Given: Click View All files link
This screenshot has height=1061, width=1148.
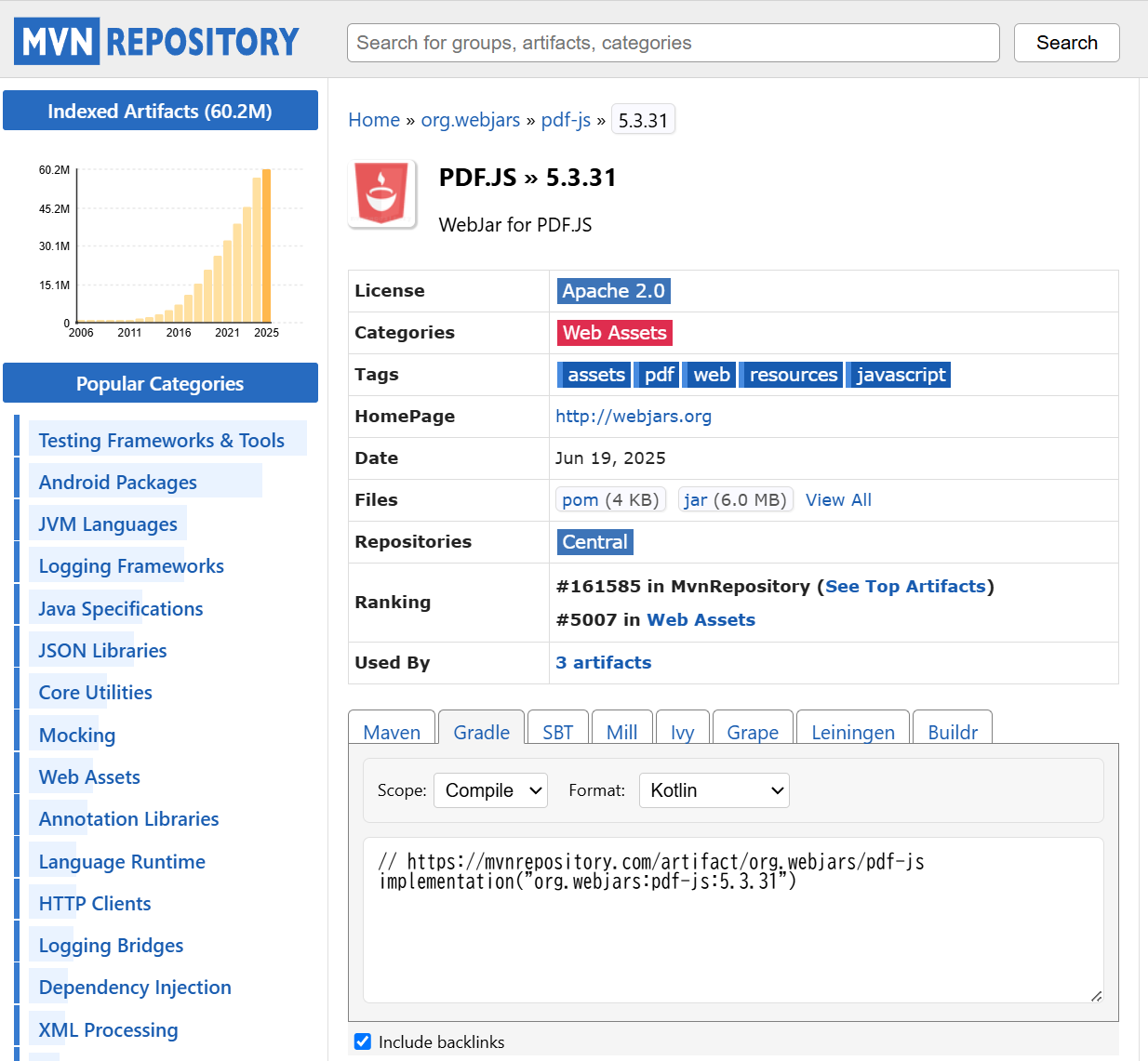Looking at the screenshot, I should (838, 500).
